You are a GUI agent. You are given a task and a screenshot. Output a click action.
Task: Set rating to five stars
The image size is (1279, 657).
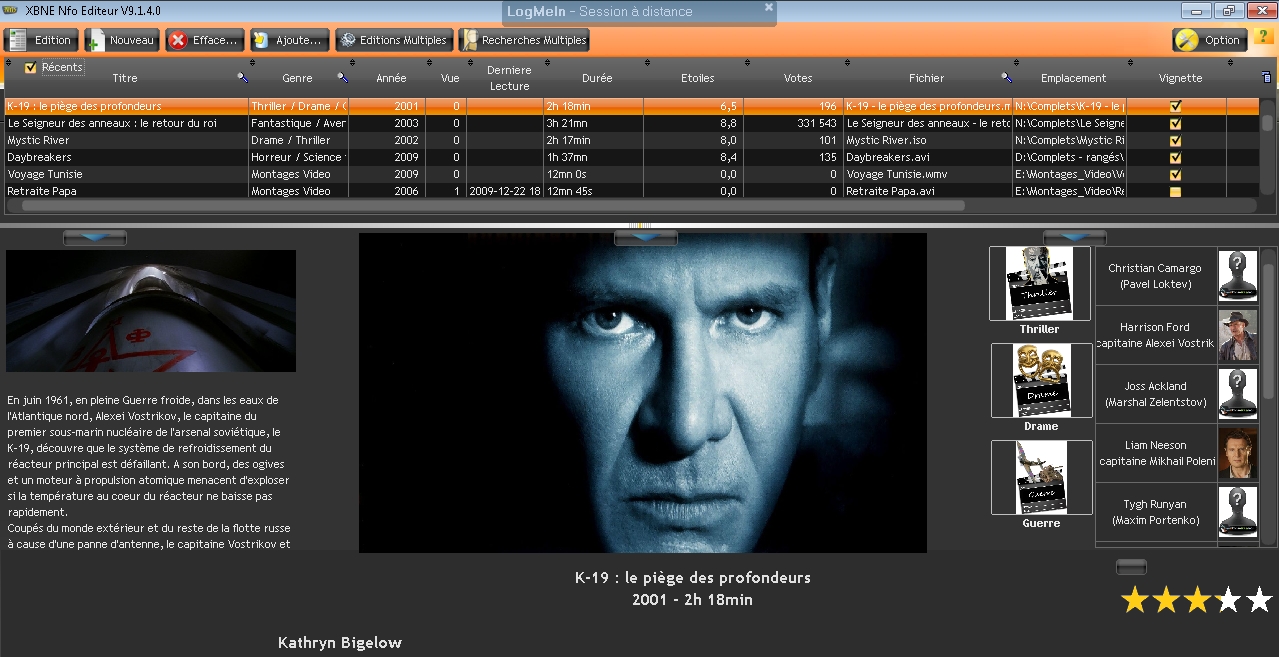point(1259,600)
